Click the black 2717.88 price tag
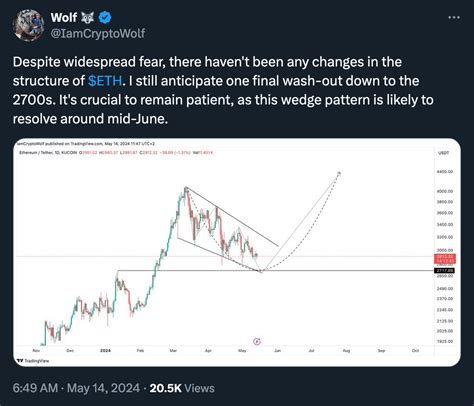474x406 pixels. [x=445, y=271]
